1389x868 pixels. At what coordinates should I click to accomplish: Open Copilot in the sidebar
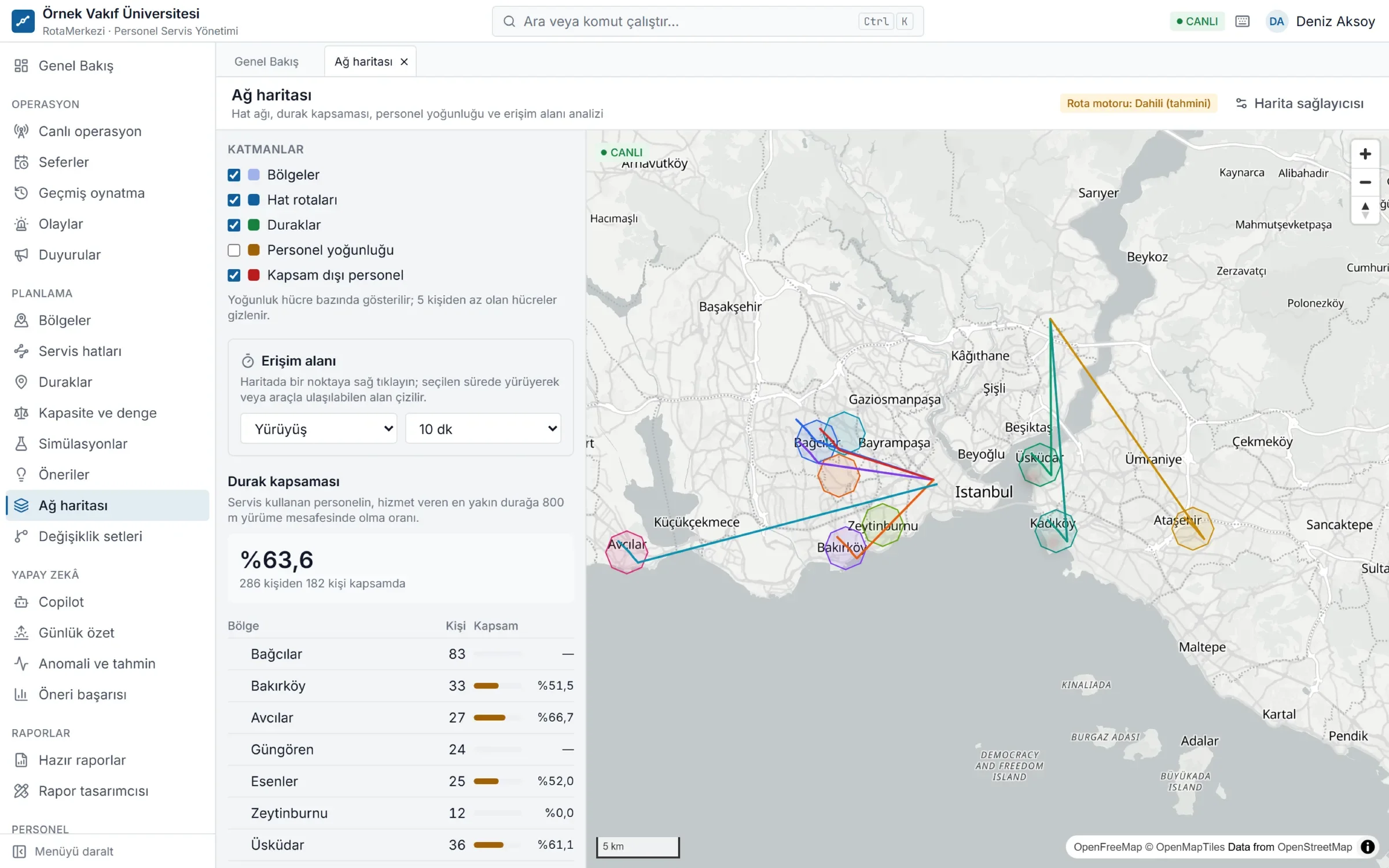[108, 602]
